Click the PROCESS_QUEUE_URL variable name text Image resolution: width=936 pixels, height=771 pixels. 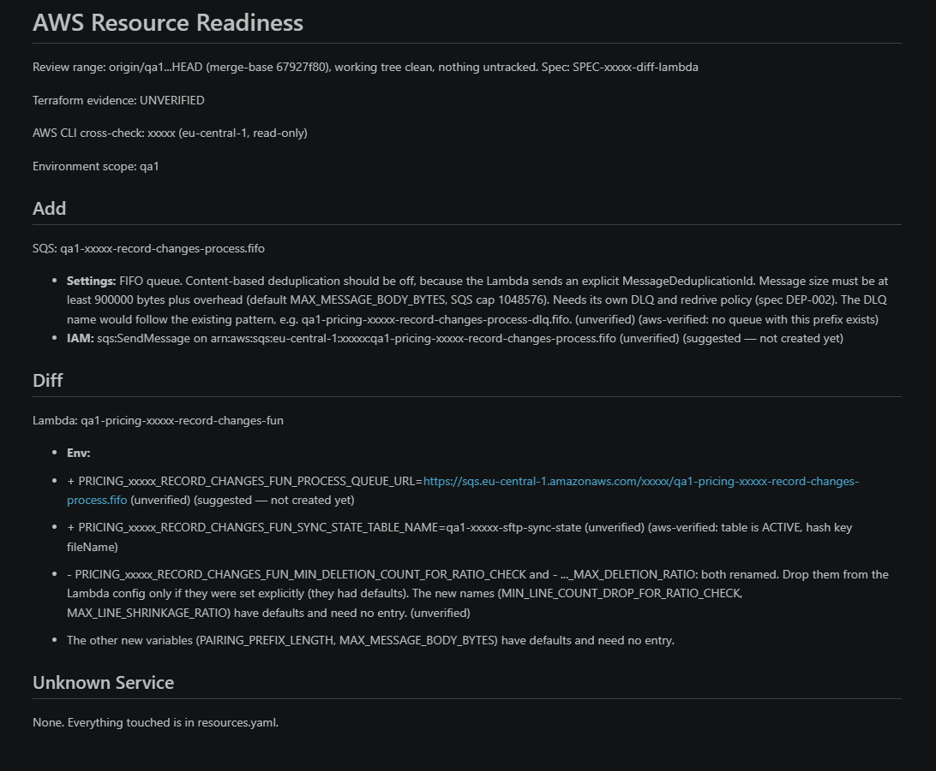tap(248, 481)
